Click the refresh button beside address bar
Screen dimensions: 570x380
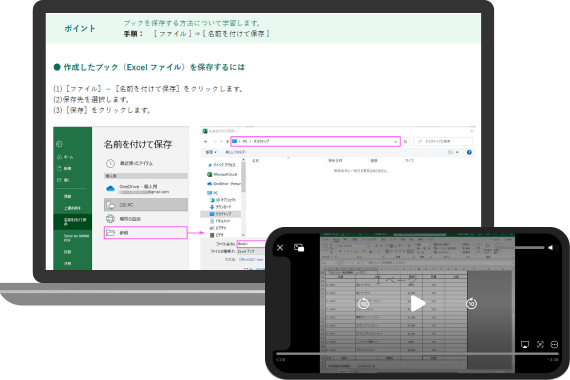pyautogui.click(x=406, y=141)
